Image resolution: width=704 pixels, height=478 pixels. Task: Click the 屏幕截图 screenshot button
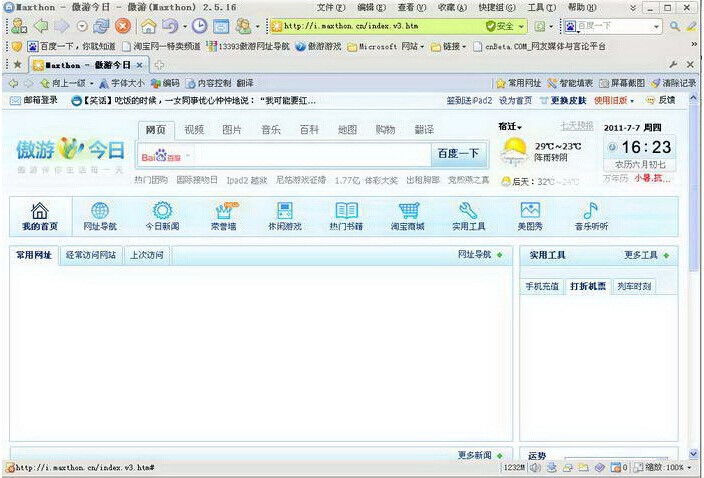[x=622, y=83]
